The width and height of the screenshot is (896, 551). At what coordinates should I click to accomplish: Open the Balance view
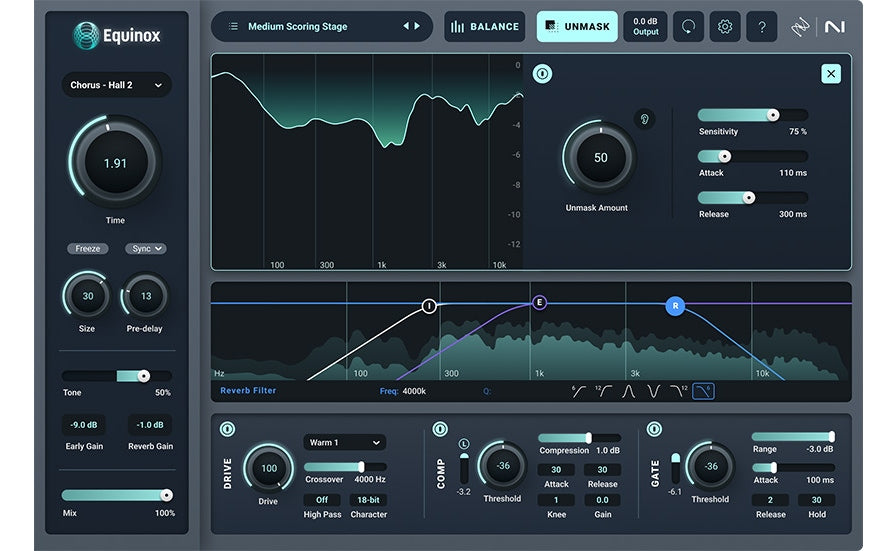click(x=485, y=26)
